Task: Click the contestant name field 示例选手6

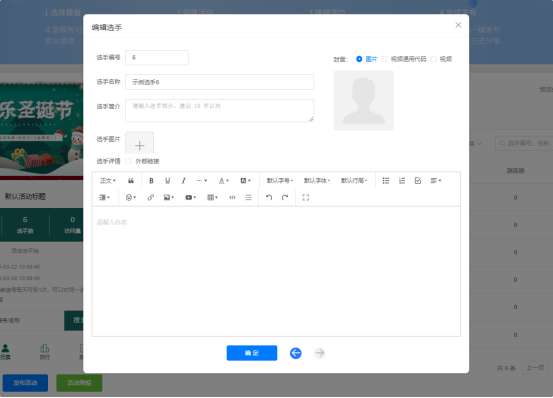Action: 220,82
